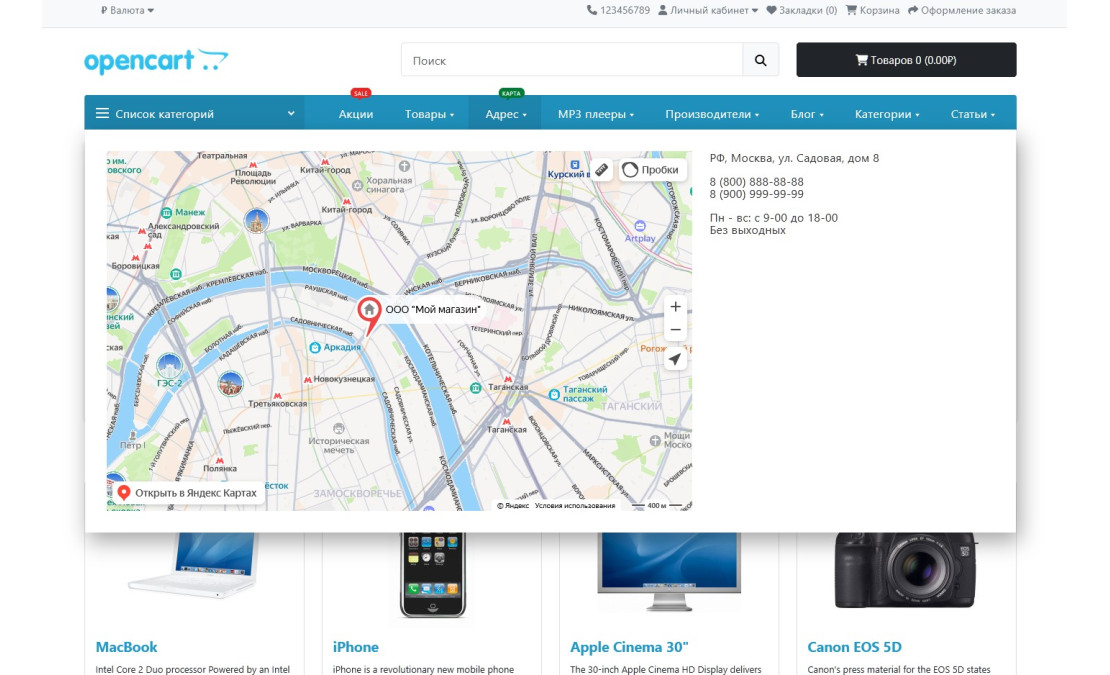Click the Третьяковская metro icon on map
The width and height of the screenshot is (1110, 675).
pyautogui.click(x=278, y=396)
